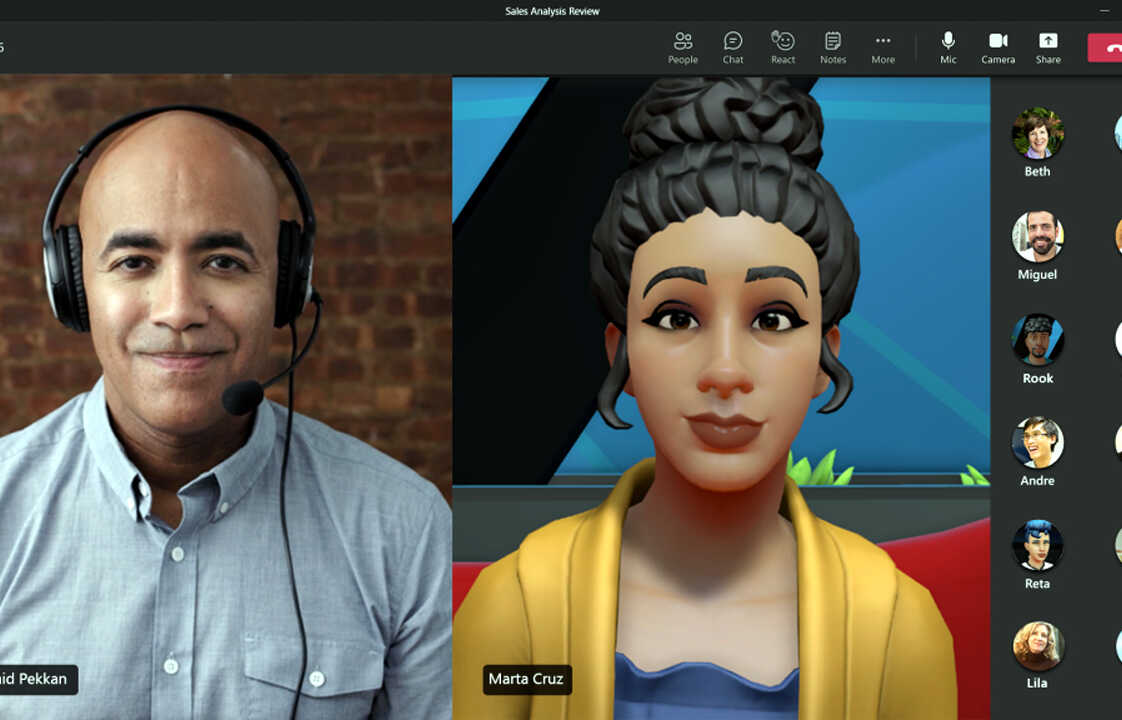Select Rook's participant avatar
The height and width of the screenshot is (720, 1122).
tap(1038, 339)
